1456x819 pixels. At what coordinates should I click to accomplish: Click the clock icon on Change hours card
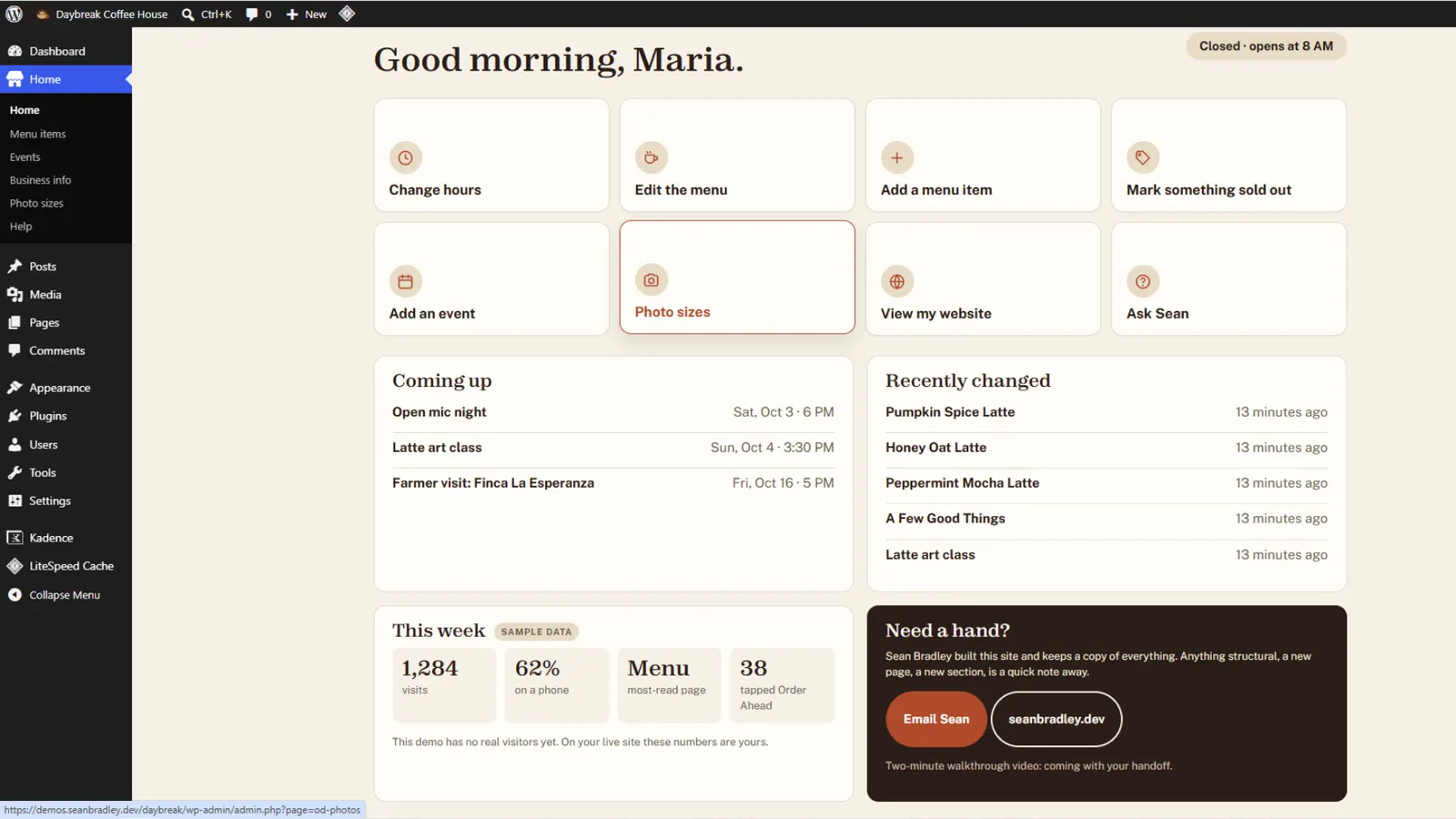click(406, 157)
